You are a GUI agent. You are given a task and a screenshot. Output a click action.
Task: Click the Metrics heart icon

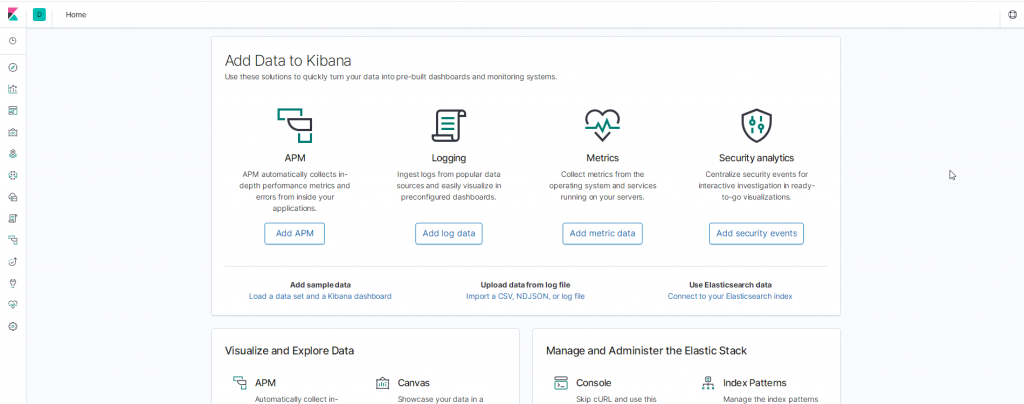coord(602,125)
